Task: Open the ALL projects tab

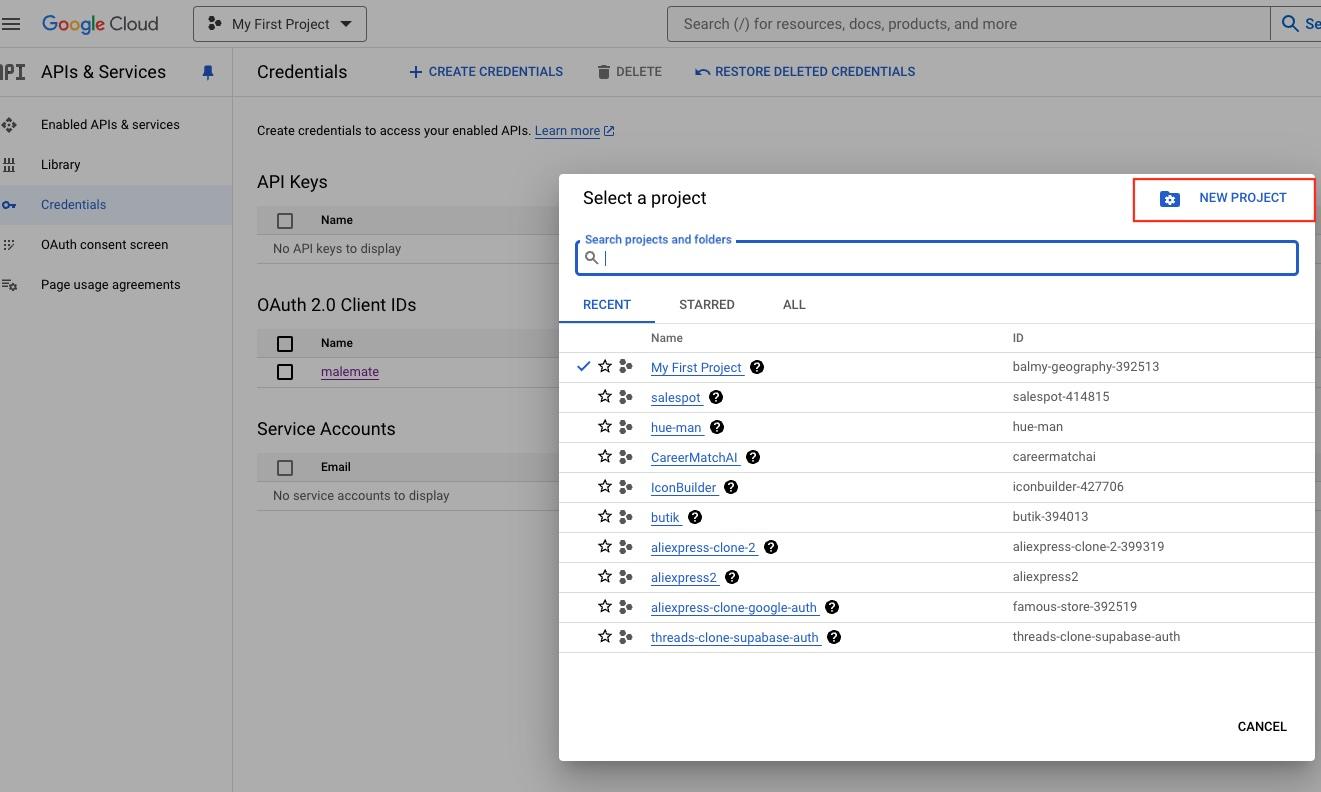Action: [x=794, y=304]
